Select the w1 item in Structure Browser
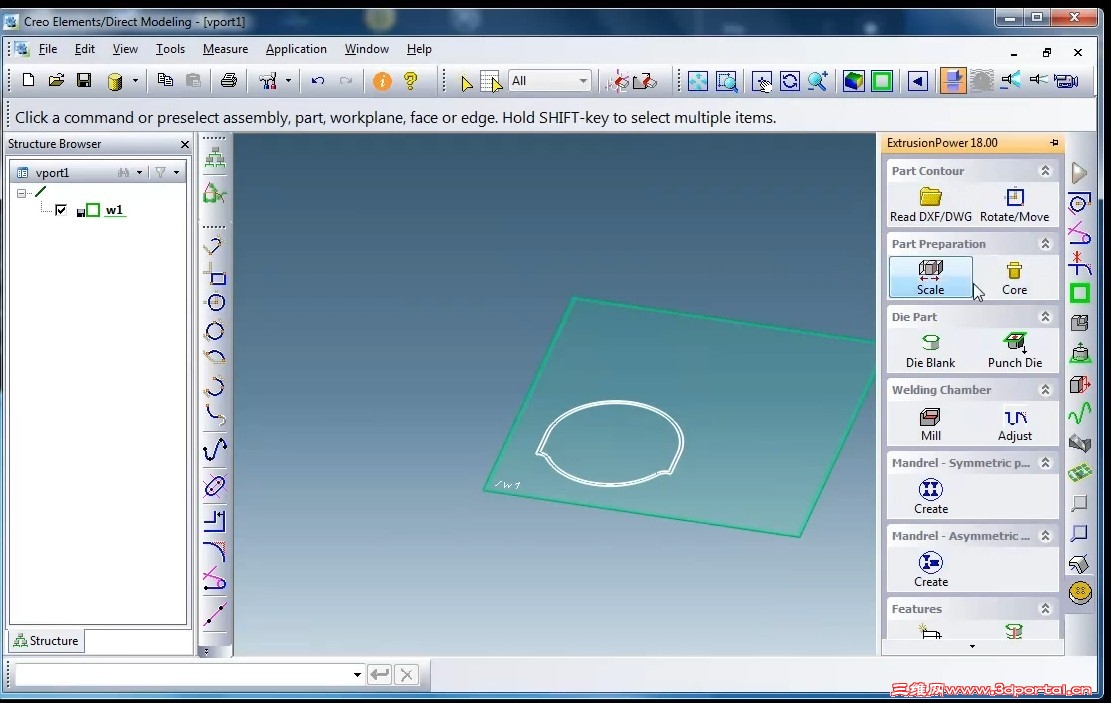The image size is (1111, 703). pos(114,210)
